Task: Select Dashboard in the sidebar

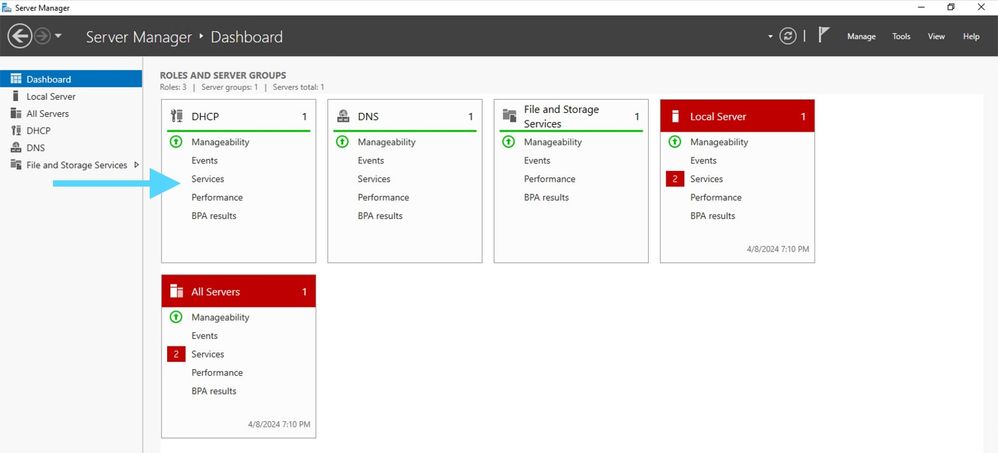Action: [71, 79]
